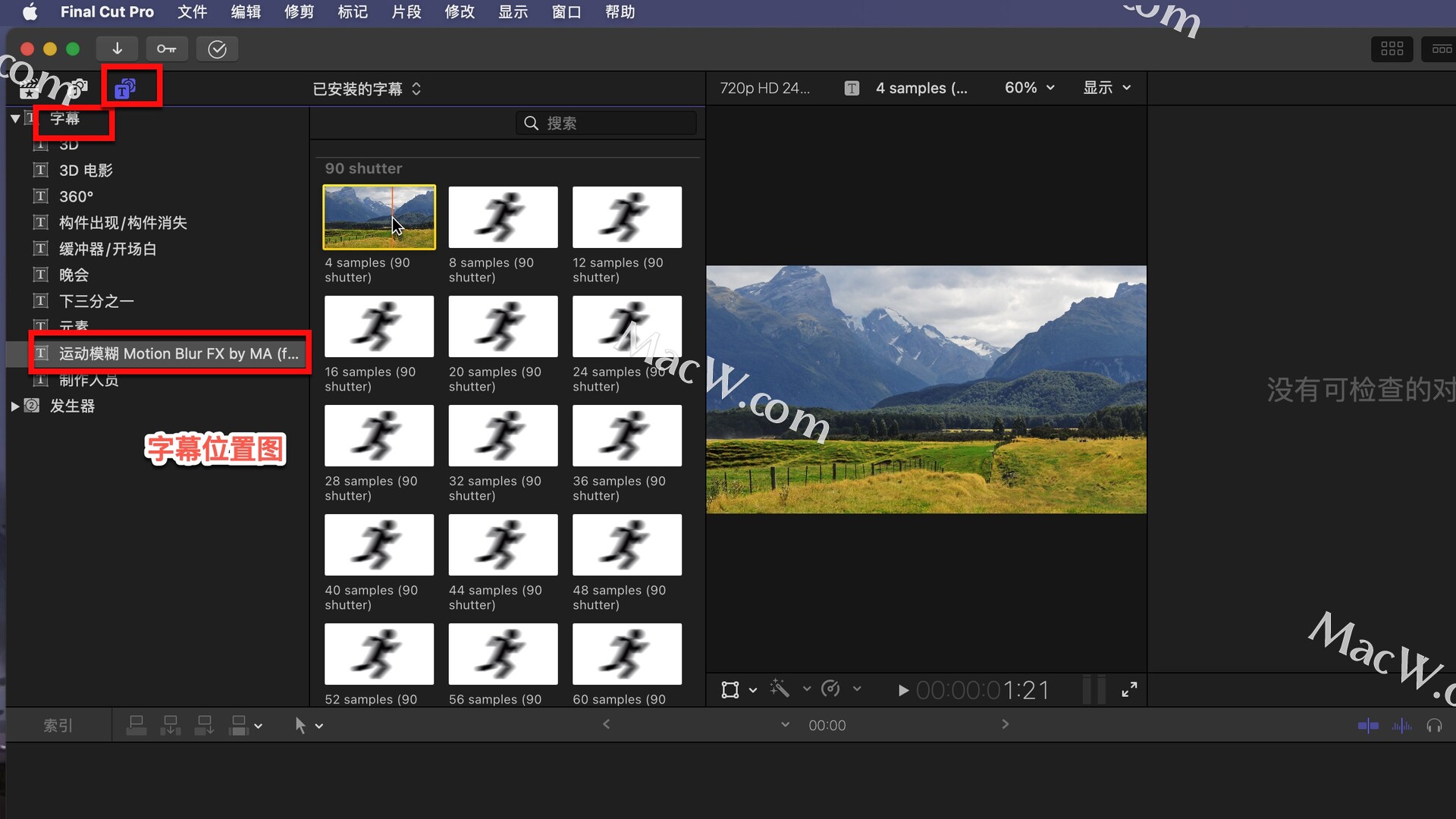
Task: Click the connect clip to storyline icon
Action: click(136, 726)
